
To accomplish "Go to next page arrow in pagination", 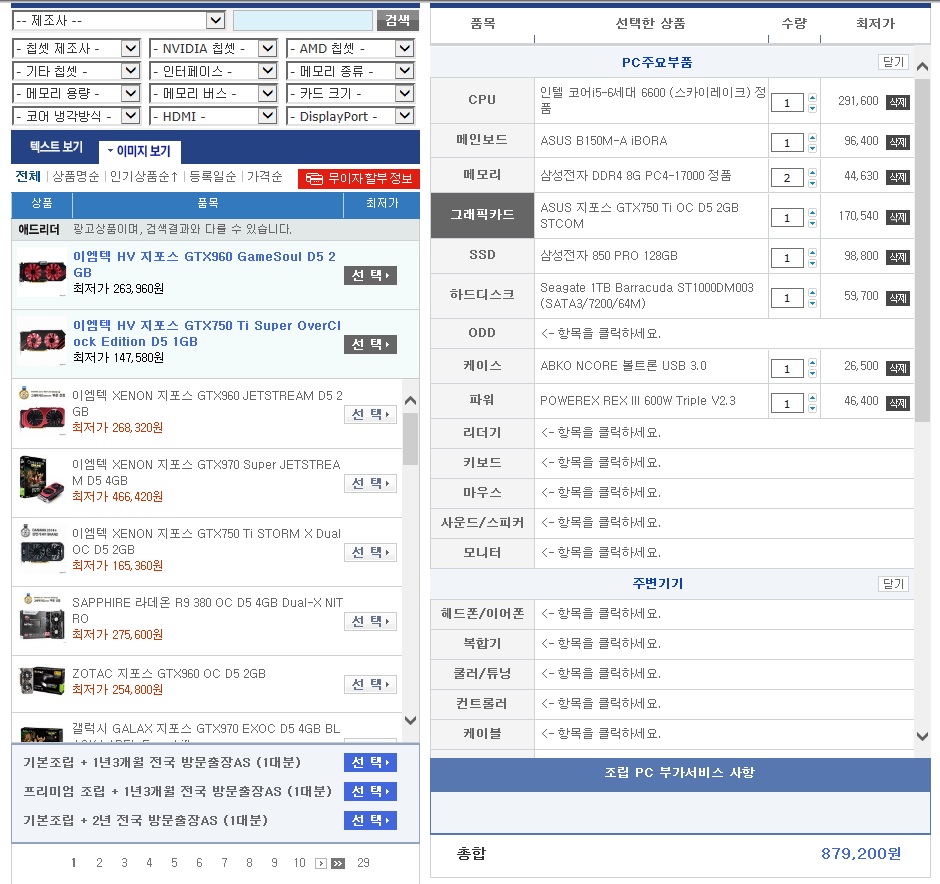I will (321, 863).
